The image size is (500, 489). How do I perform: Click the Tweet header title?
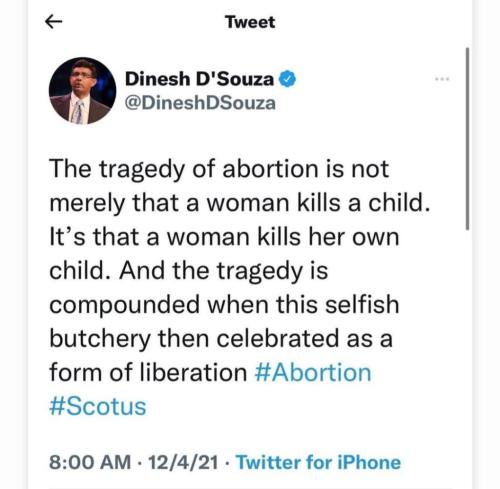(250, 22)
